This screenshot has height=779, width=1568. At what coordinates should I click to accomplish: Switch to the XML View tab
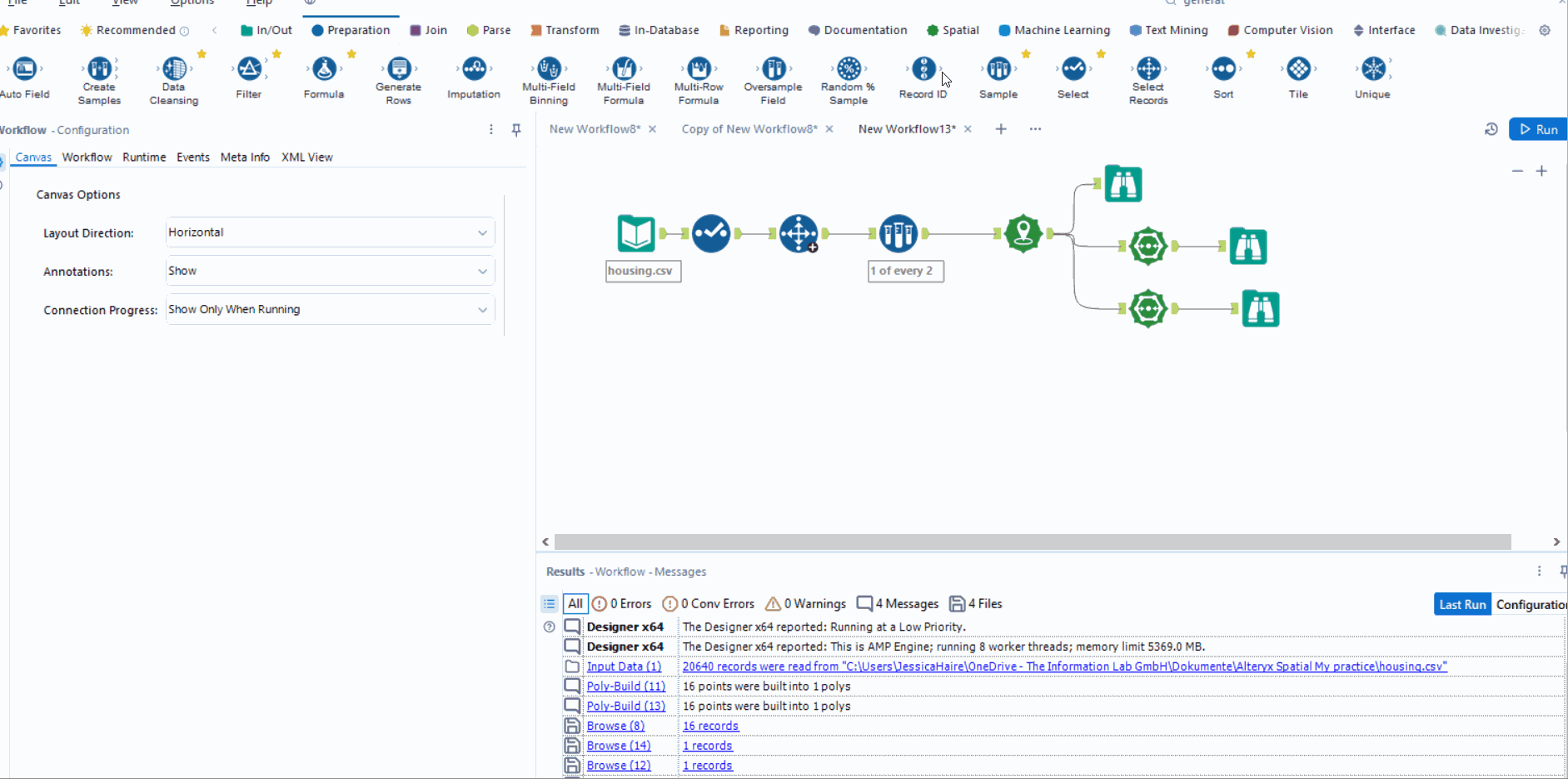[x=306, y=157]
